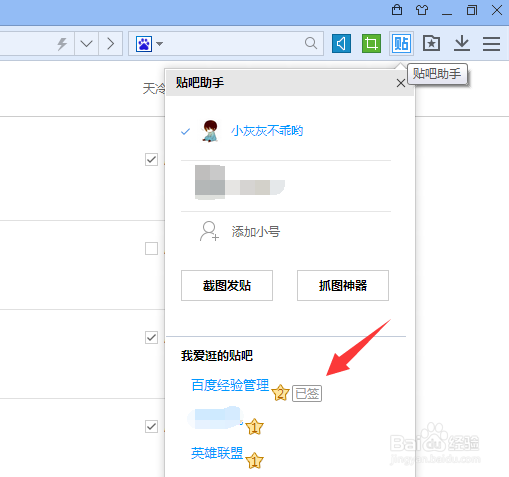Open the blurred tieba link
The width and height of the screenshot is (509, 477).
tap(215, 417)
